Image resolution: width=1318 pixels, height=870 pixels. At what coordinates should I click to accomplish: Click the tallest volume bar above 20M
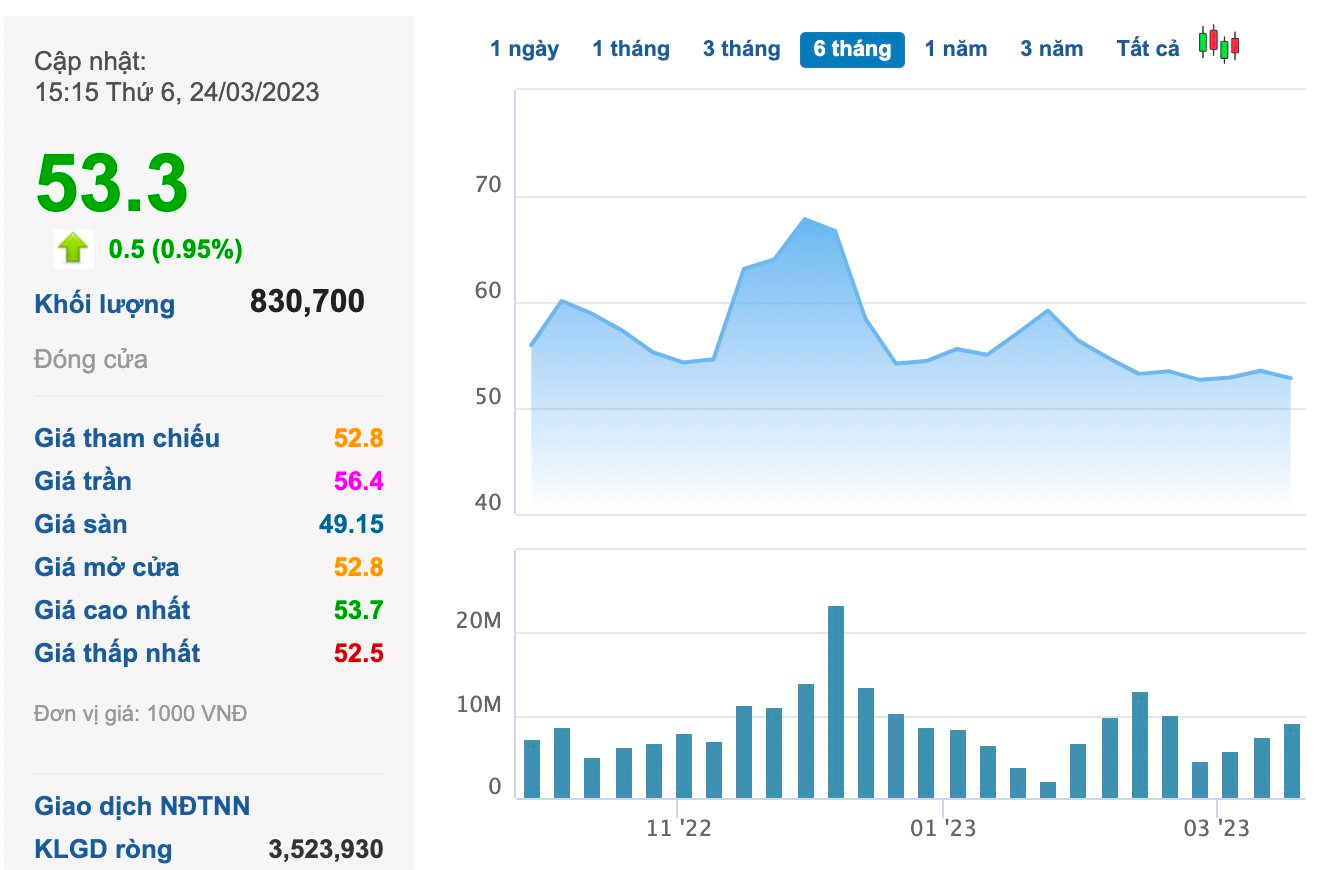point(836,702)
